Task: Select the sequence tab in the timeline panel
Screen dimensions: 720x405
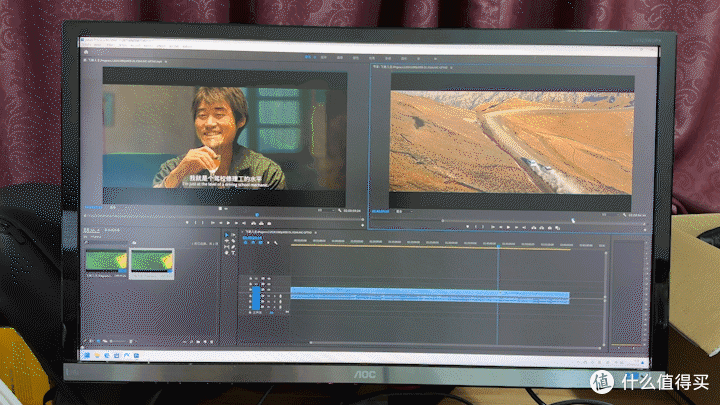Action: coord(279,232)
